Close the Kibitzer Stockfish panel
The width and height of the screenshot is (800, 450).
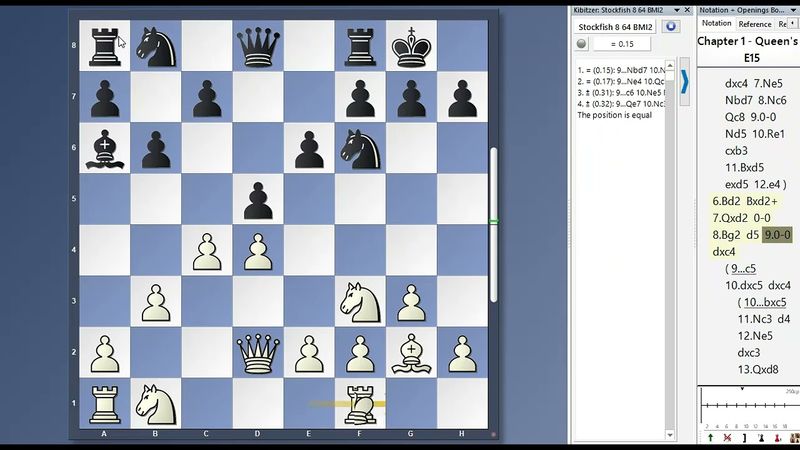point(686,10)
